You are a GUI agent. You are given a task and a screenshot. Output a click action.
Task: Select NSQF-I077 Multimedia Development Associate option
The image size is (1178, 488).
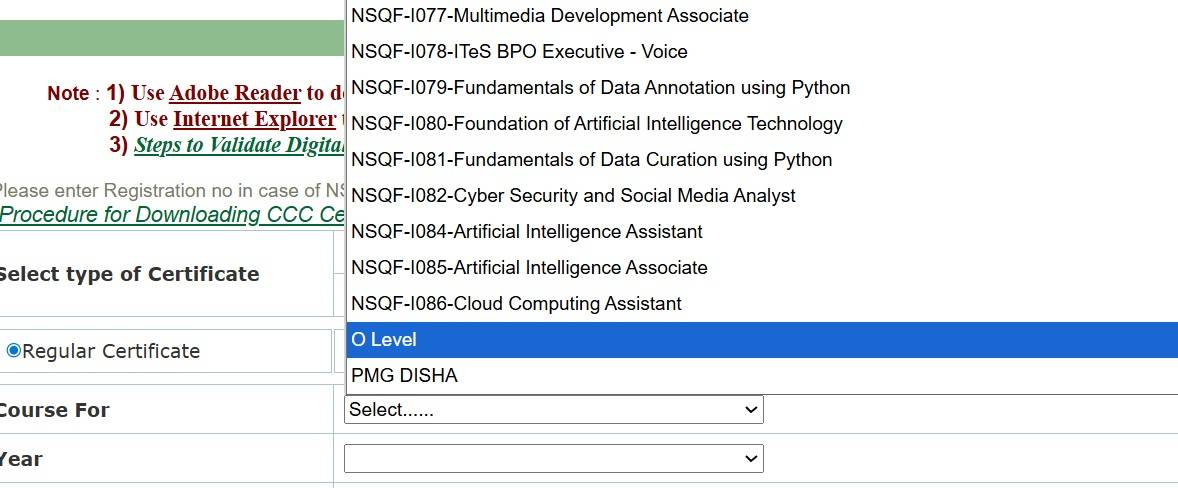tap(550, 16)
